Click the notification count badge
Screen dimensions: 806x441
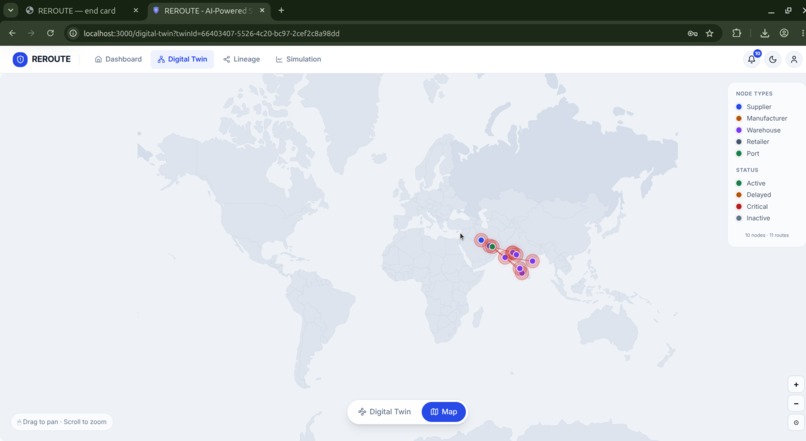(757, 53)
